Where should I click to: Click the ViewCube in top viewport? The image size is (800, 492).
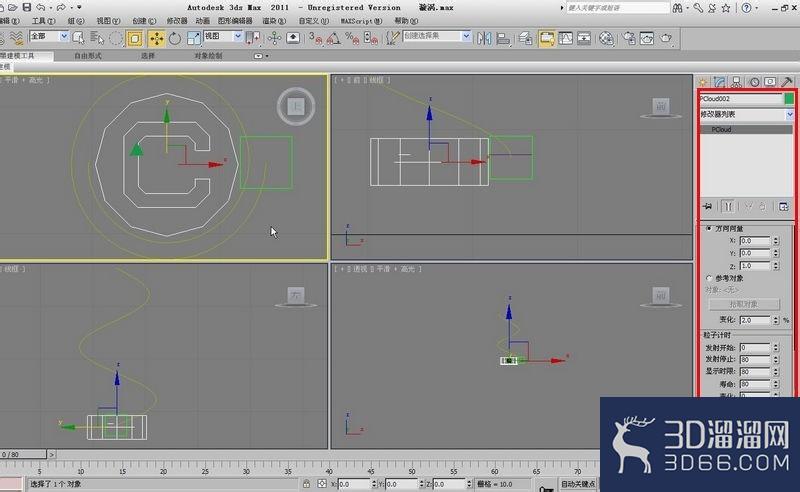tap(296, 106)
